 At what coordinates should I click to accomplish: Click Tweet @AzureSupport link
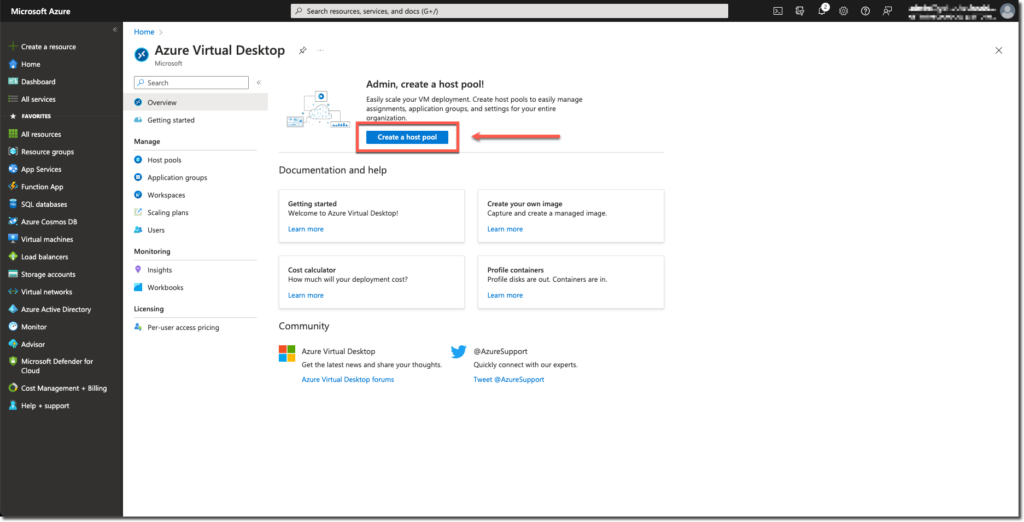coord(509,380)
